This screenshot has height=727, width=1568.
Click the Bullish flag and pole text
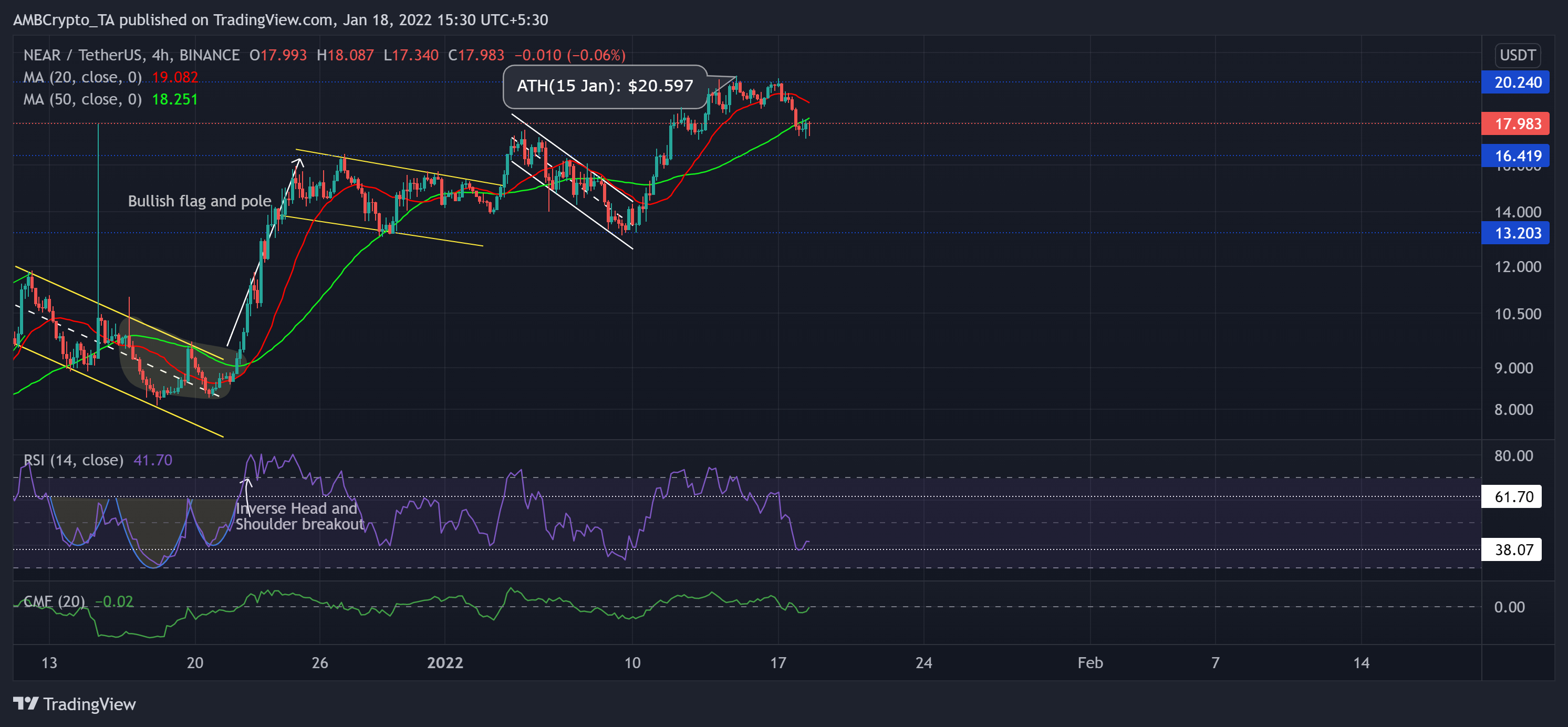(199, 201)
